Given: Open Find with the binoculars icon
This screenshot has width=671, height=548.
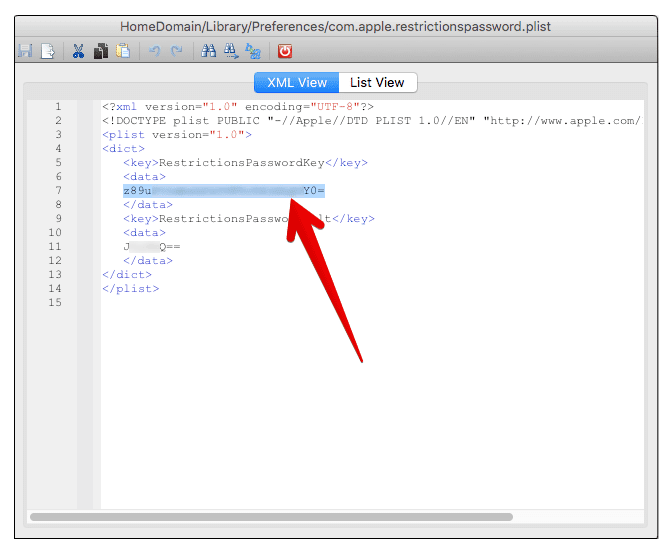Looking at the screenshot, I should [209, 51].
